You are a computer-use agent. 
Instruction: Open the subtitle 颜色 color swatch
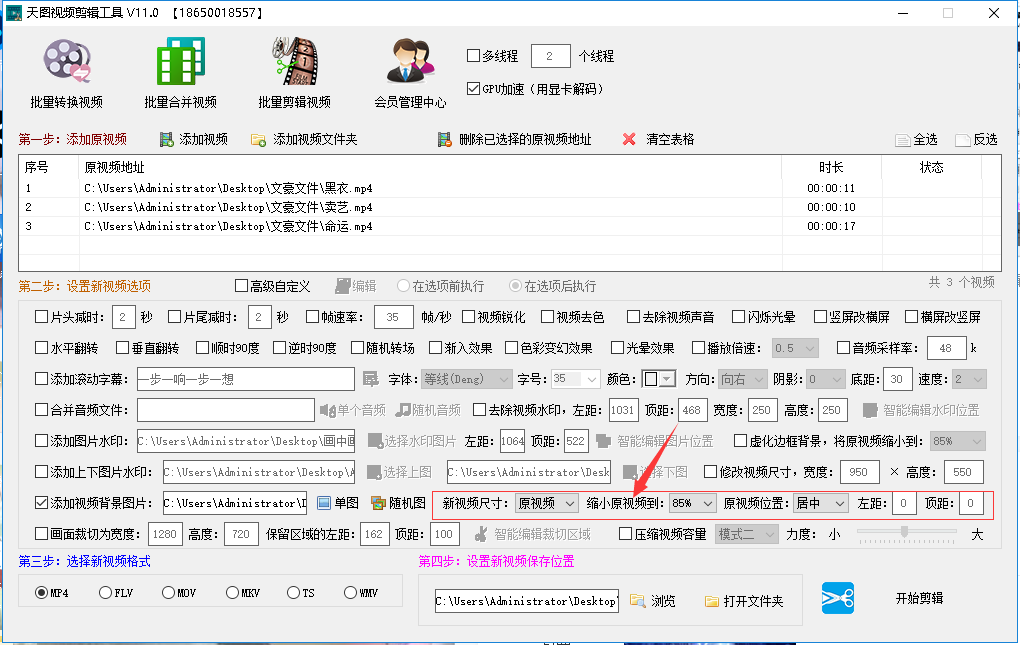click(x=659, y=379)
